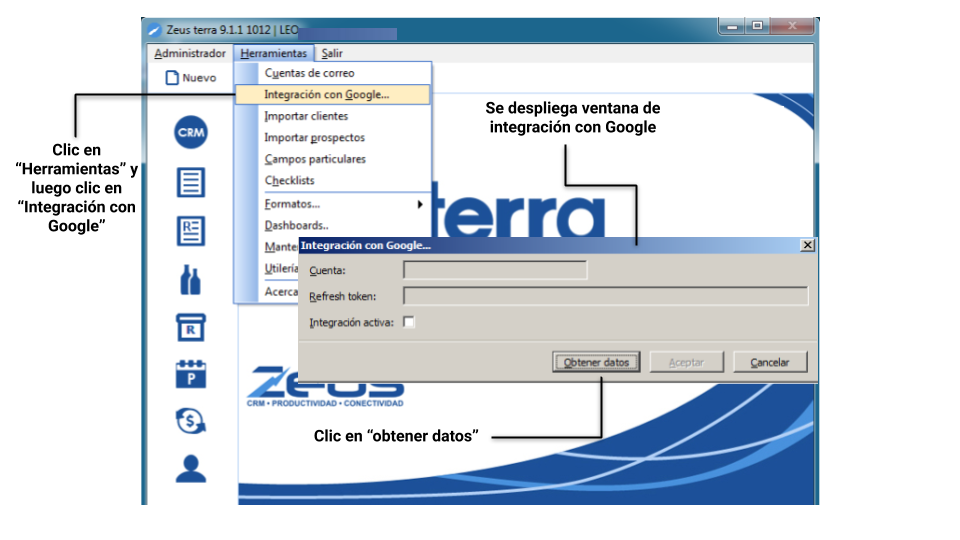Choose Integración con Google... menu entry
The image size is (960, 540).
pyautogui.click(x=333, y=94)
